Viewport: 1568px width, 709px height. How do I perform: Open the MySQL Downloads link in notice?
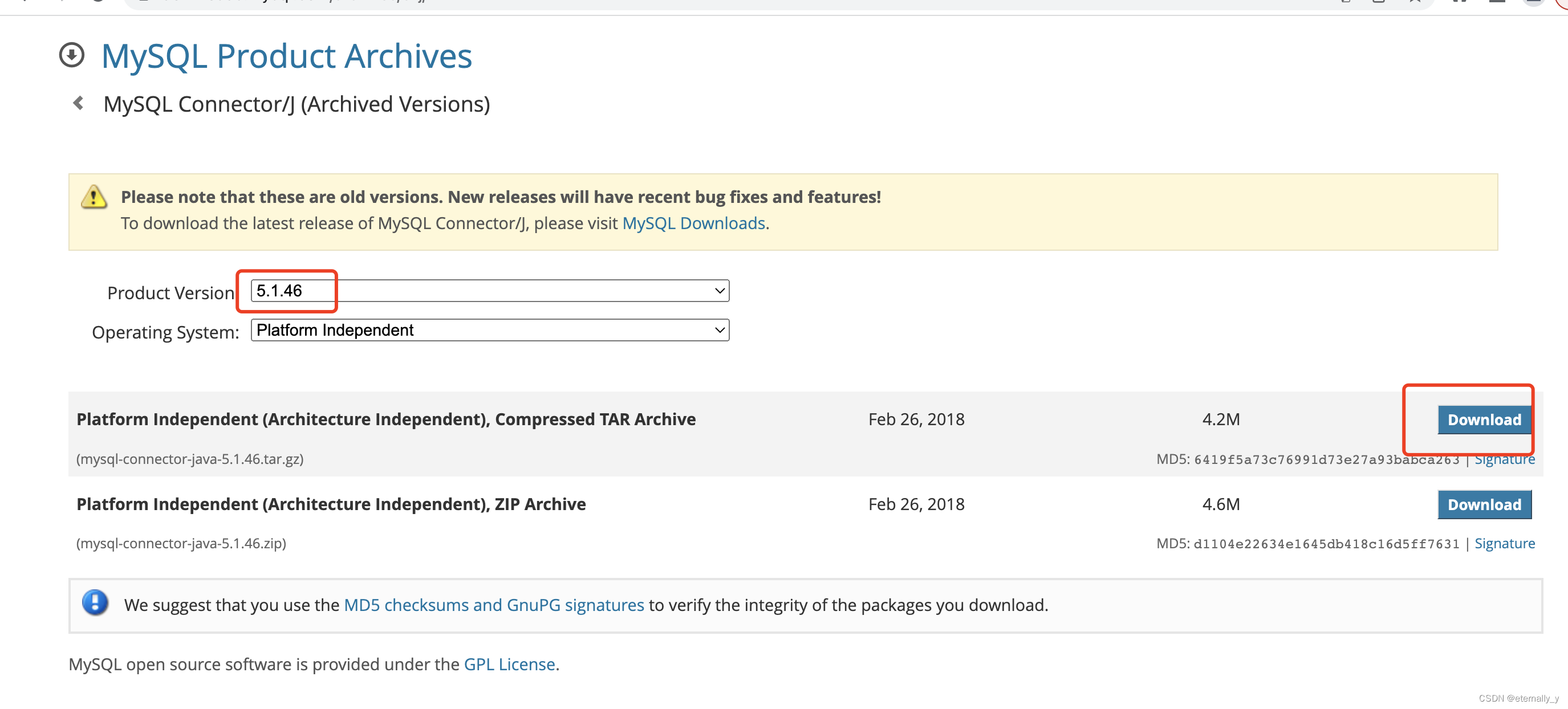[693, 223]
